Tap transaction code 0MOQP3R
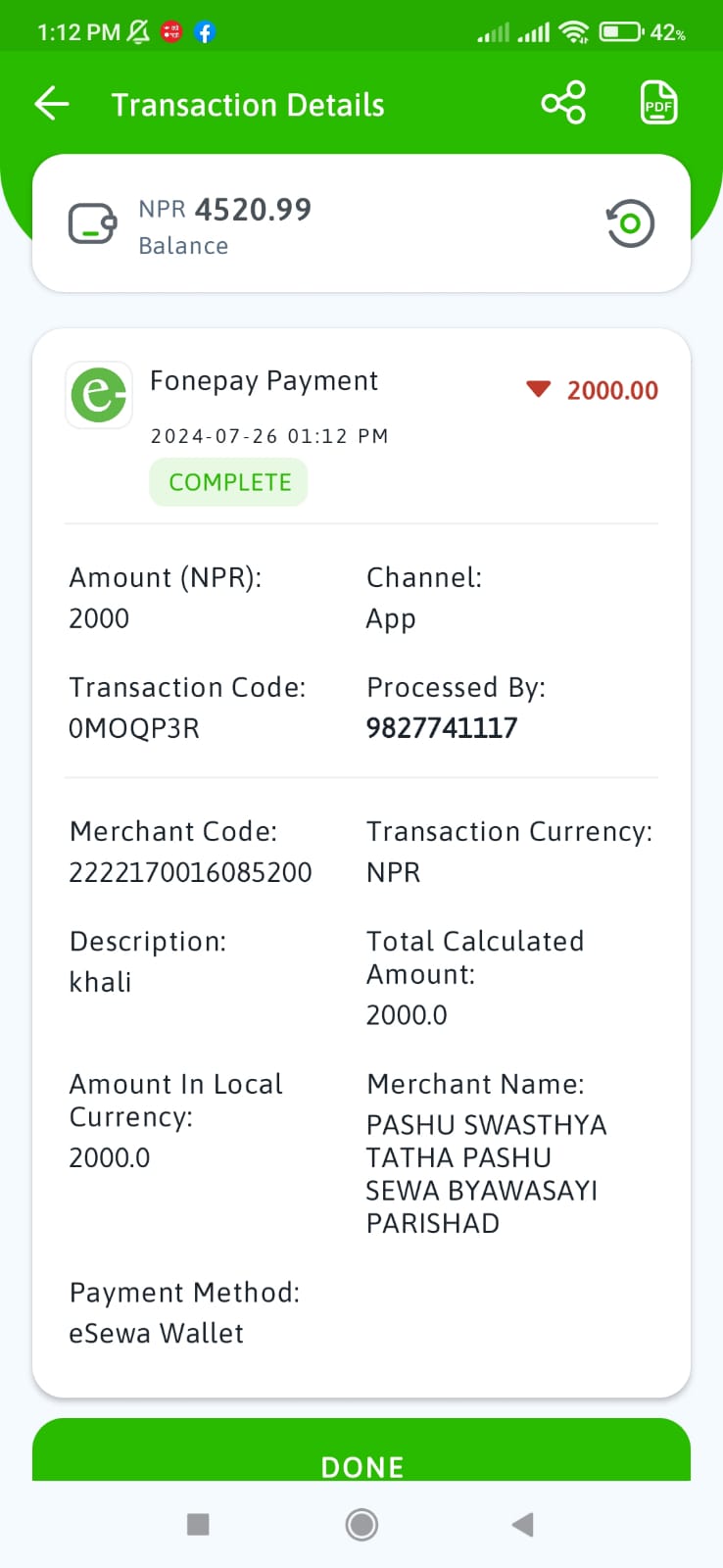Viewport: 723px width, 1568px height. pos(134,728)
